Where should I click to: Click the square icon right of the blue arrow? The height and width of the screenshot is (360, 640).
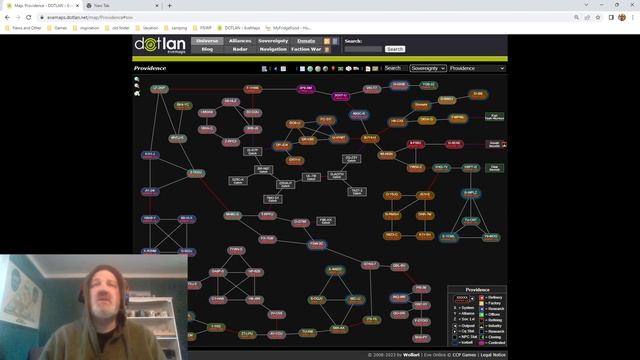pos(283,69)
